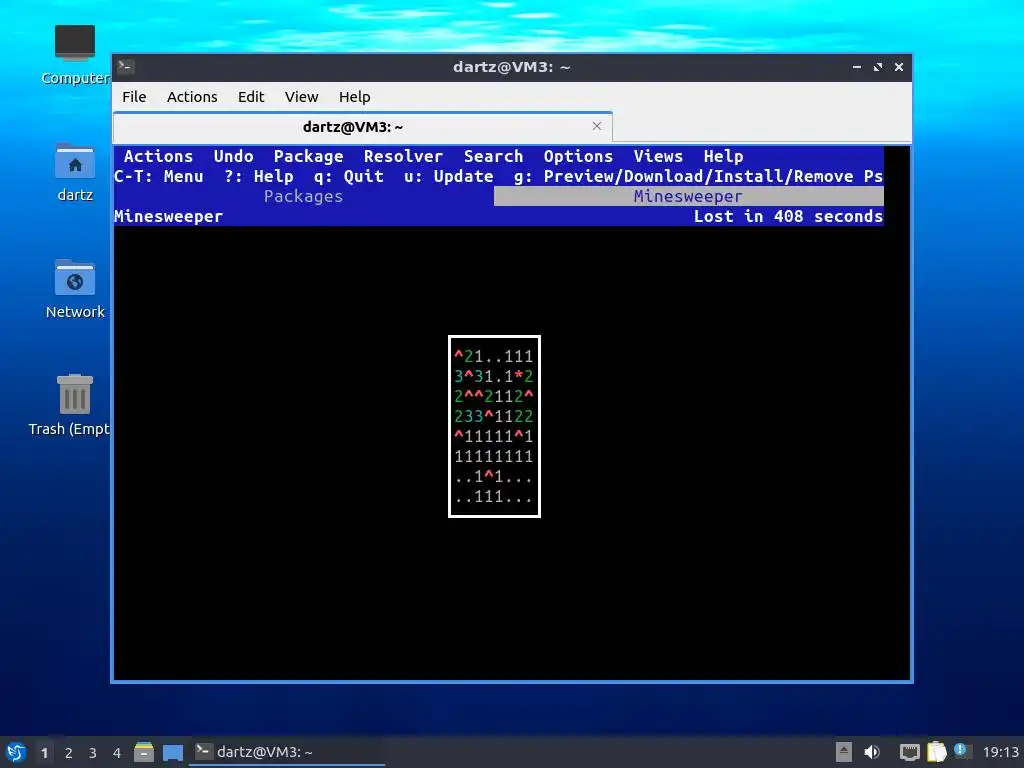Switch to workspace 2 on the taskbar
The width and height of the screenshot is (1024, 768).
(x=69, y=753)
